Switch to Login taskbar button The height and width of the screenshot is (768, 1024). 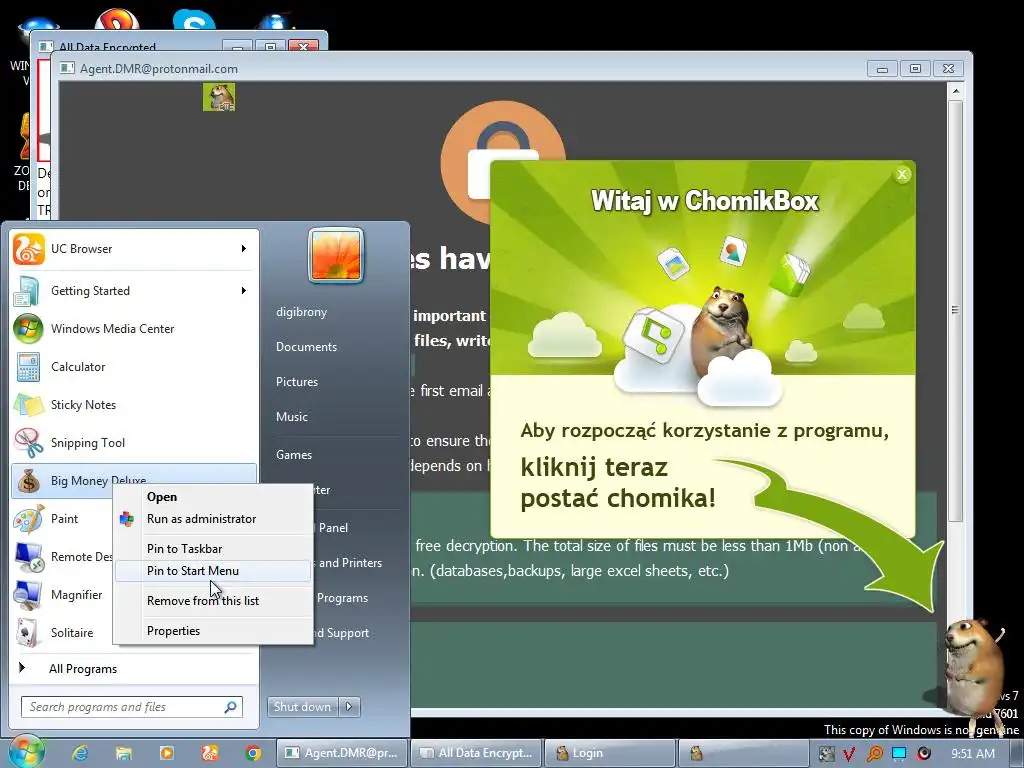(610, 753)
